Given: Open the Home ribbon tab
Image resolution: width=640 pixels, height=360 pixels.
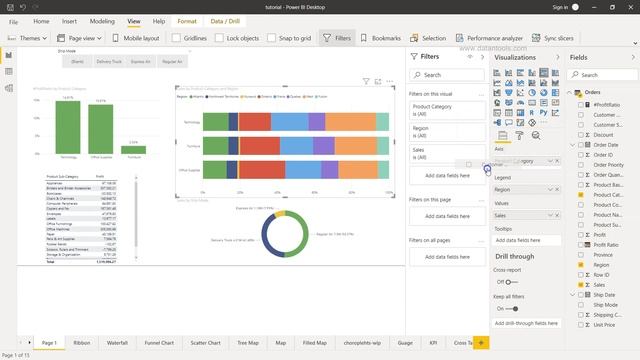Looking at the screenshot, I should pos(41,21).
